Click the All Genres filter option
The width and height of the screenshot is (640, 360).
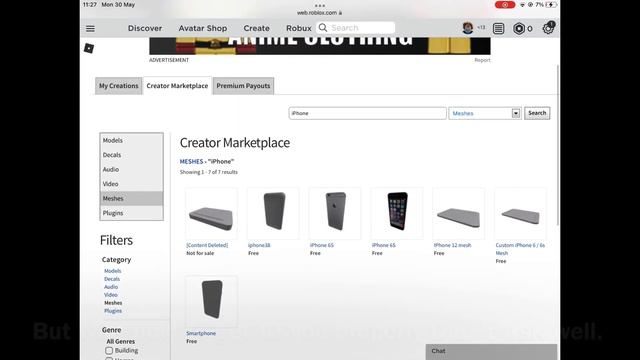120,341
